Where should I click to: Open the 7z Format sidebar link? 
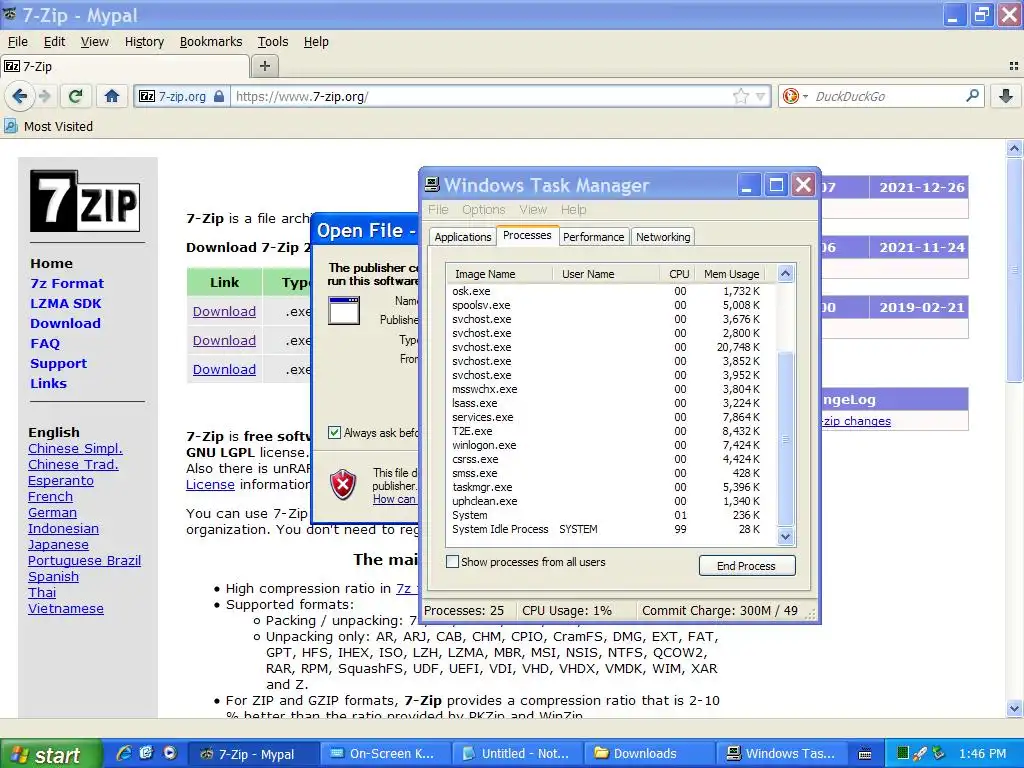pos(67,283)
